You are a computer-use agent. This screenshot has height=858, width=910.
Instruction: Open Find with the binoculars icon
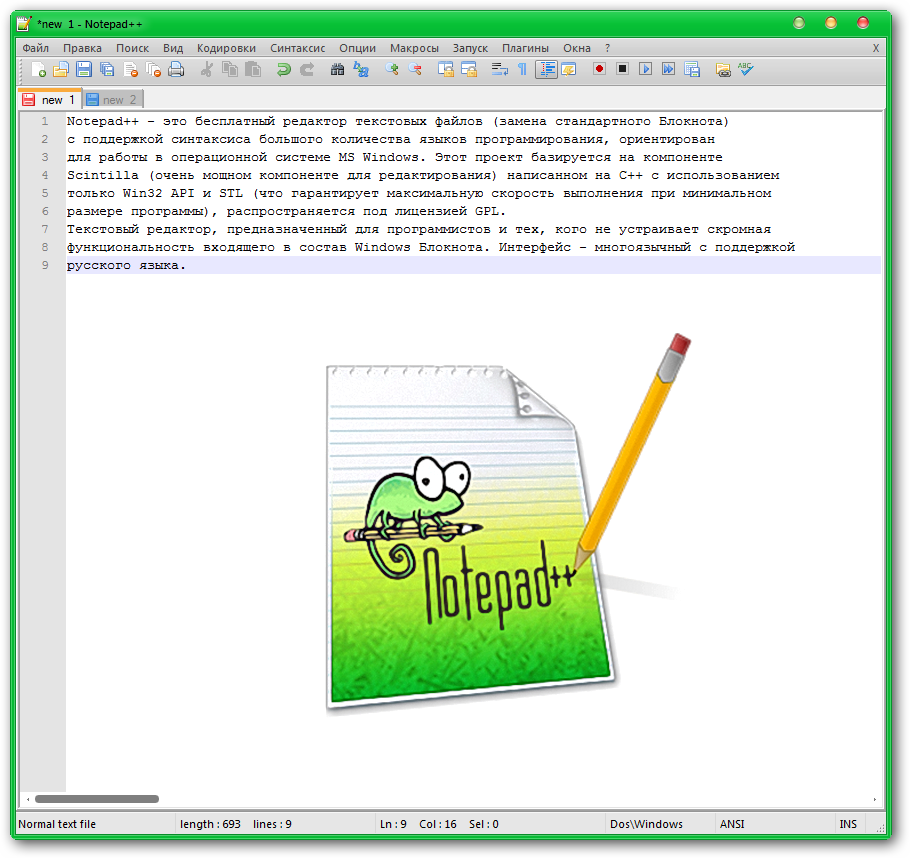[x=337, y=70]
